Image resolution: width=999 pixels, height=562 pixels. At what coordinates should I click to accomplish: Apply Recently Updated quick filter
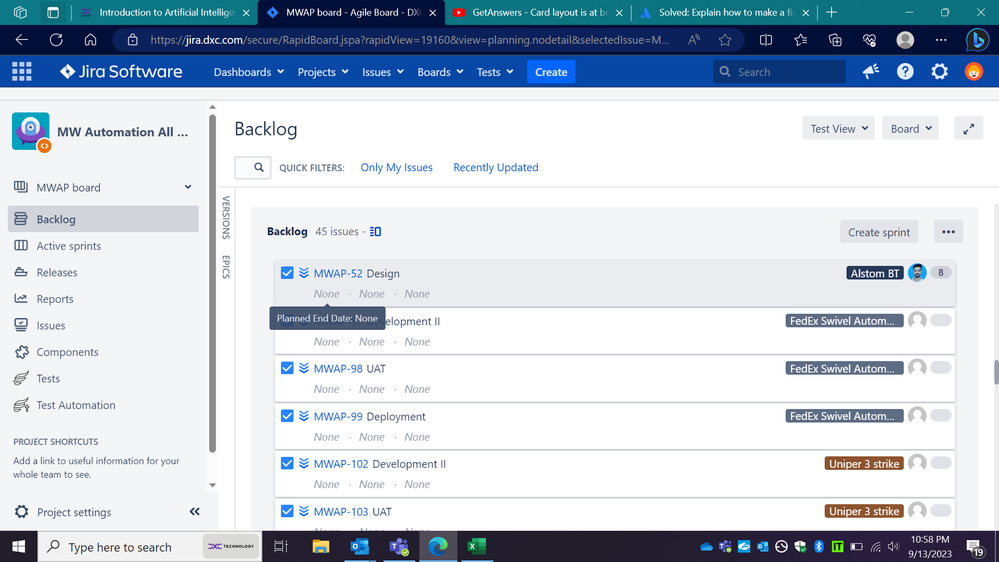(x=496, y=167)
